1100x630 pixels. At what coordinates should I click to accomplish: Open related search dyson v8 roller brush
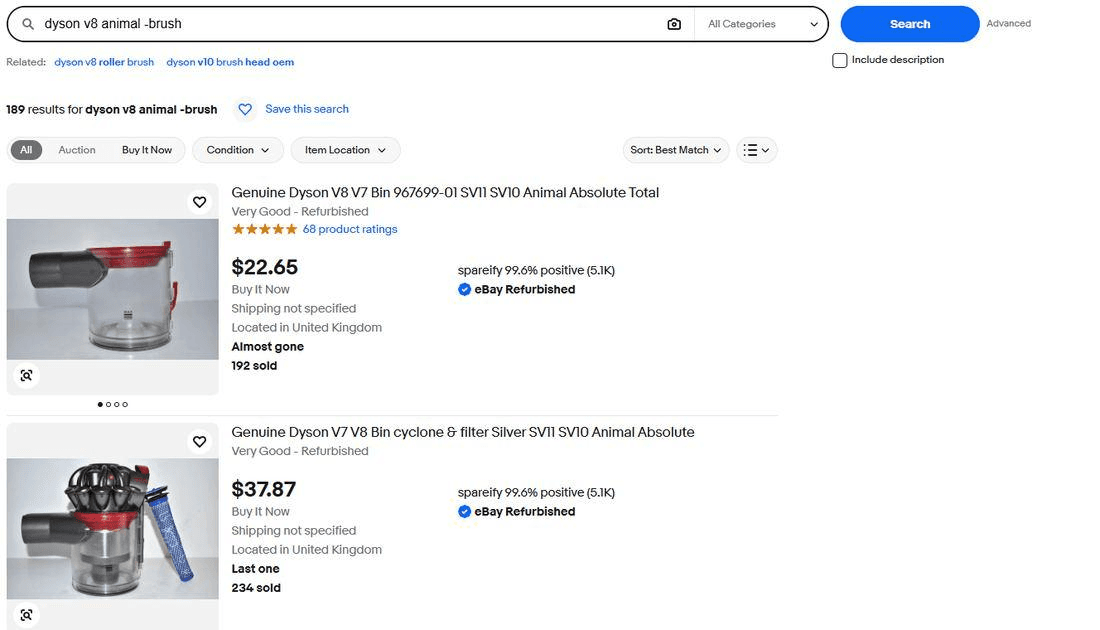coord(104,62)
